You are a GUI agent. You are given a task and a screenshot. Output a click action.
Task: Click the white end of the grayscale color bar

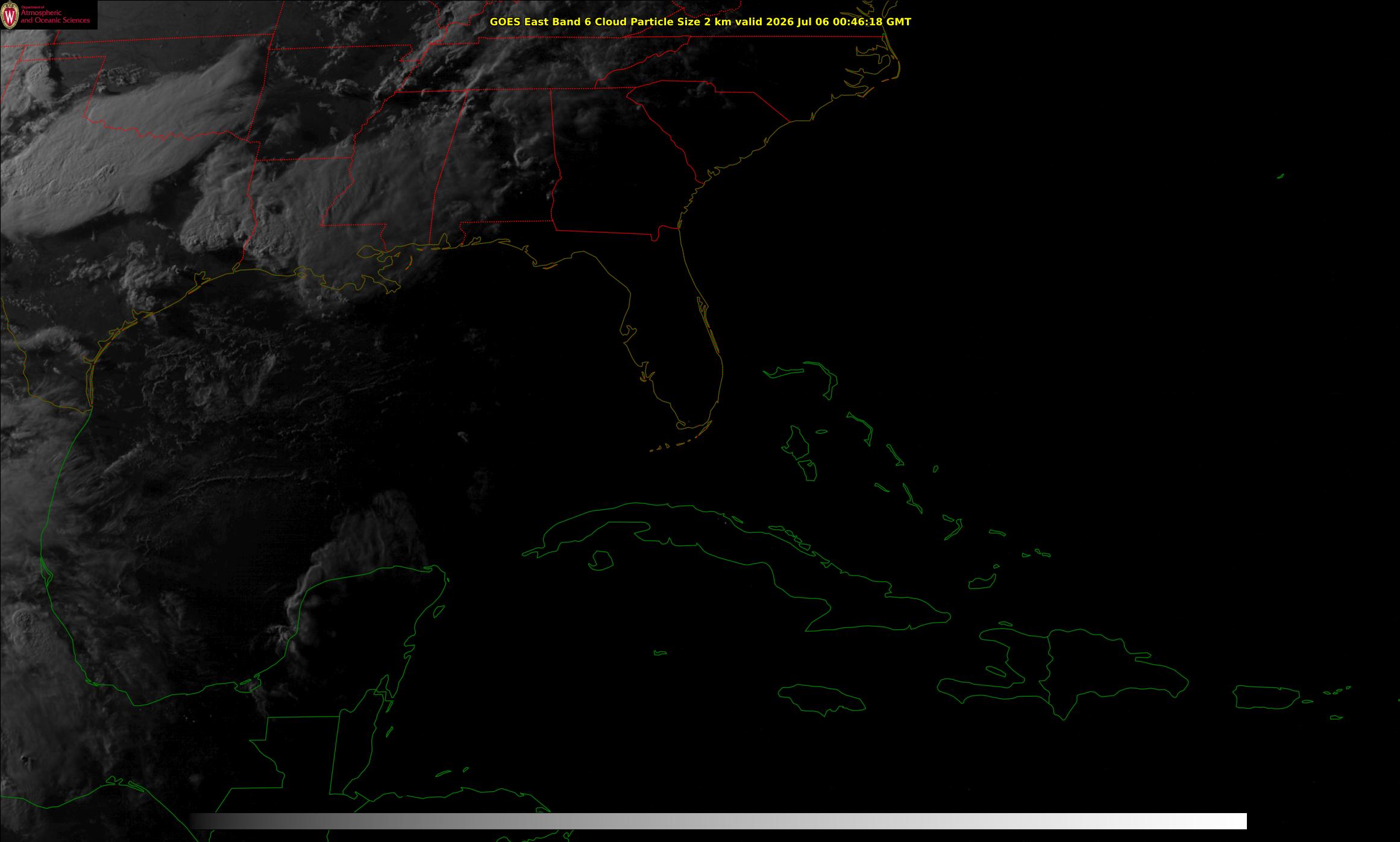tap(1229, 821)
